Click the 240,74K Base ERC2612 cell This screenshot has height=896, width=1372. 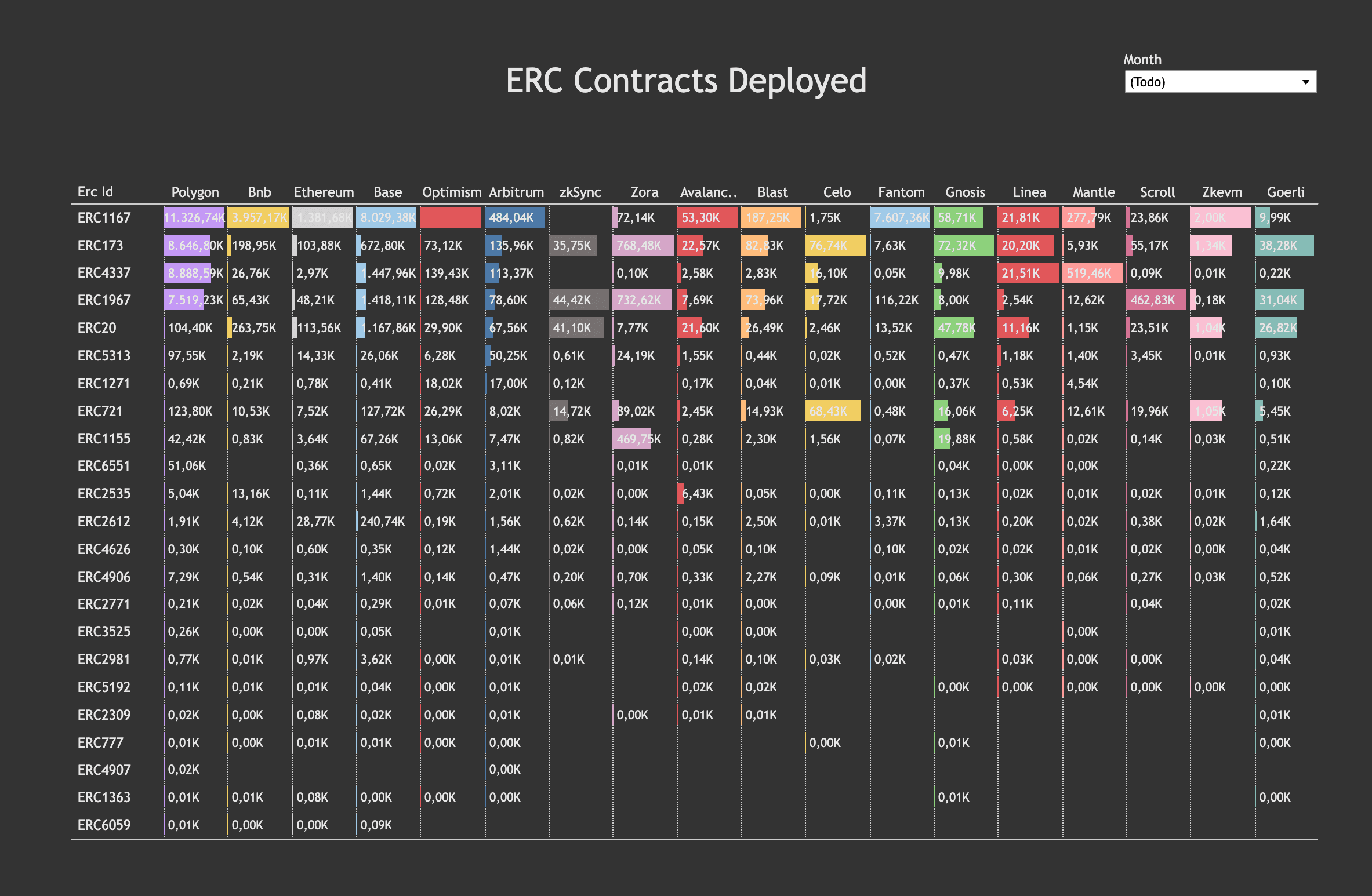click(x=383, y=522)
